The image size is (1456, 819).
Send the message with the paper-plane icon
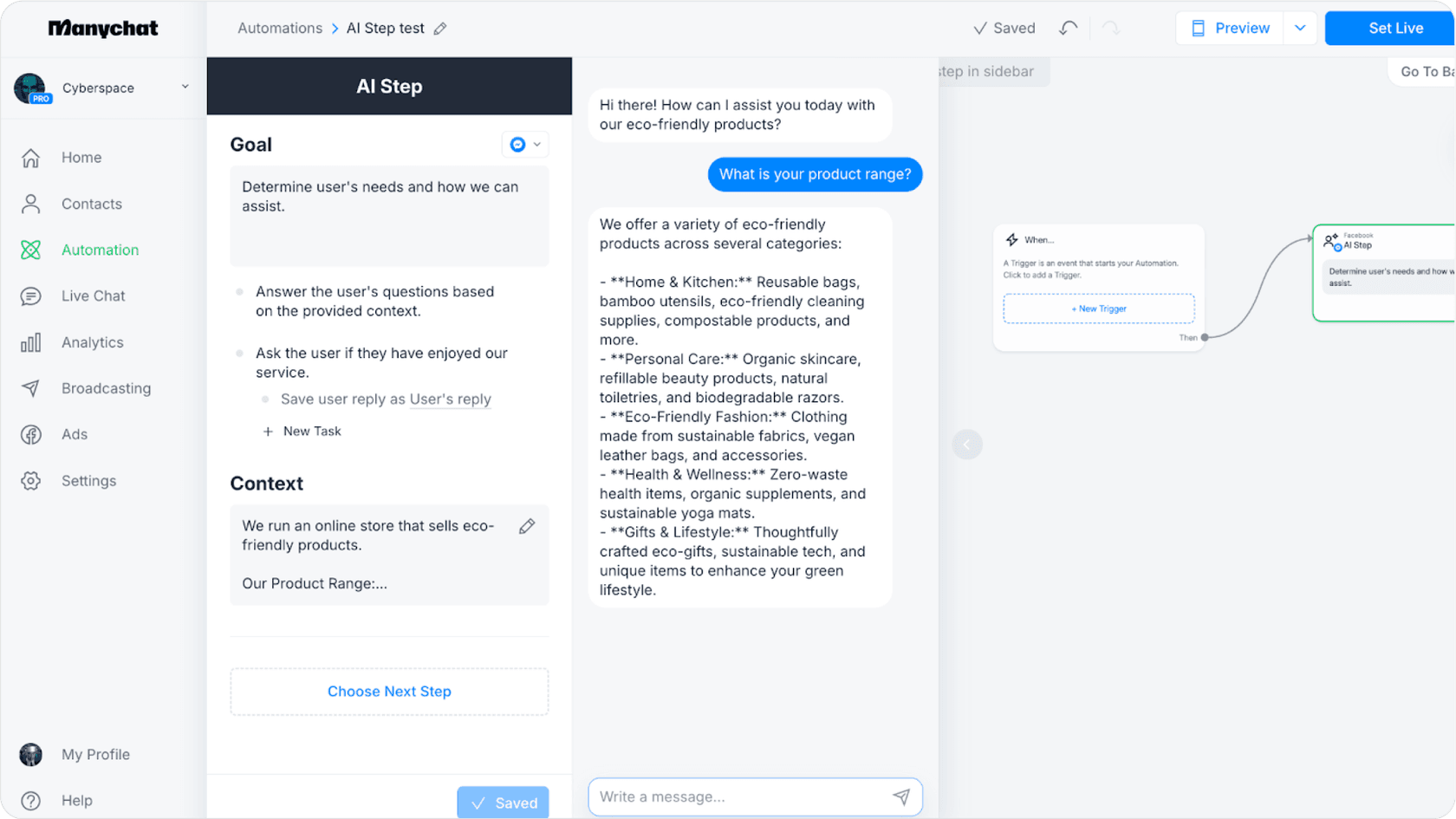[901, 796]
